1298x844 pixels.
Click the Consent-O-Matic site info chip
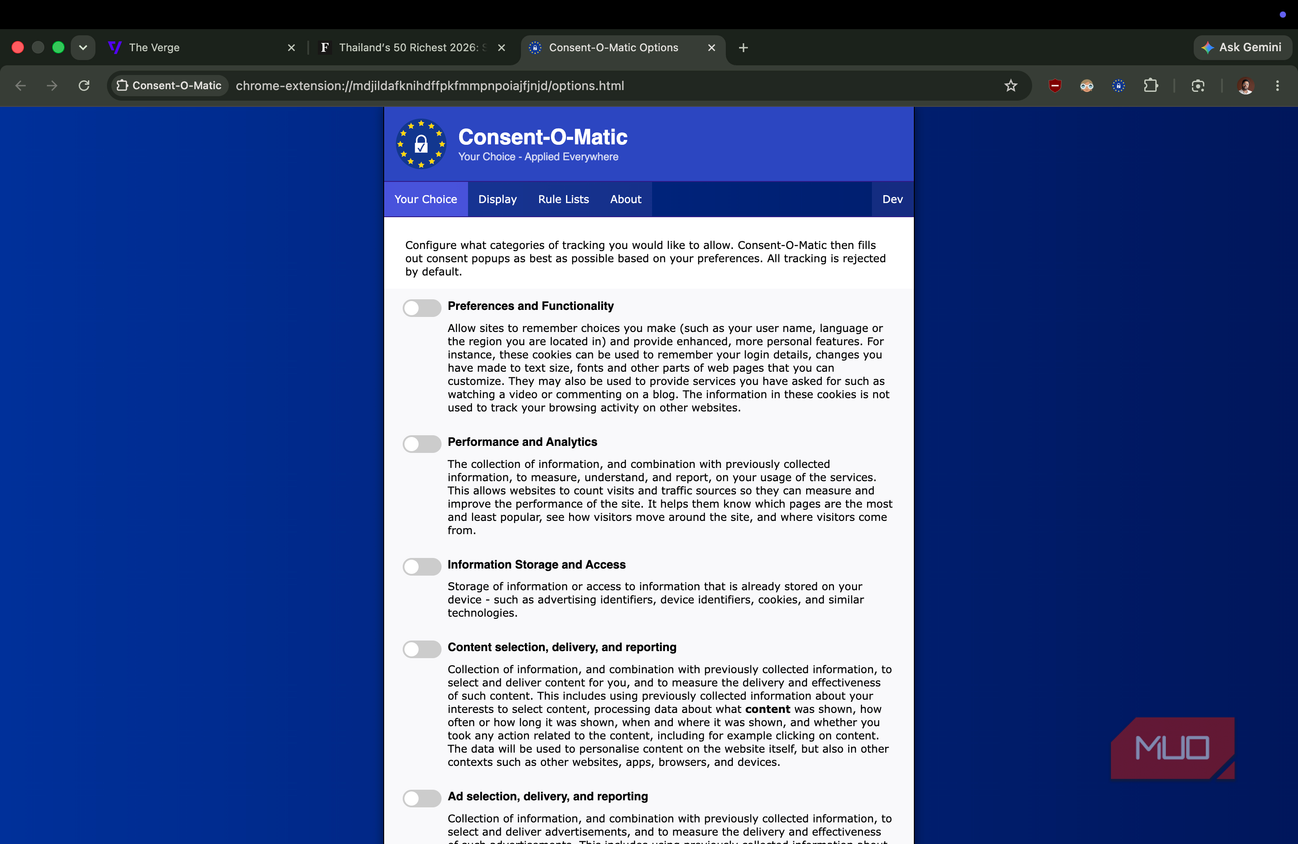169,86
